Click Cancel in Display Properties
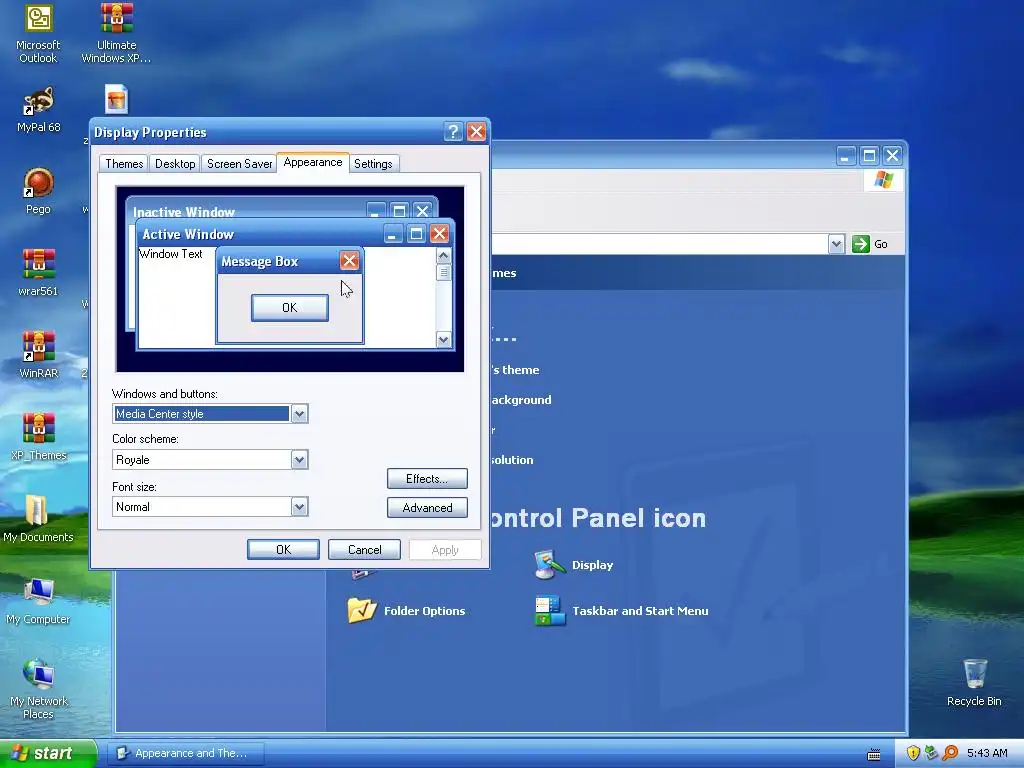Image resolution: width=1024 pixels, height=768 pixels. click(x=364, y=550)
